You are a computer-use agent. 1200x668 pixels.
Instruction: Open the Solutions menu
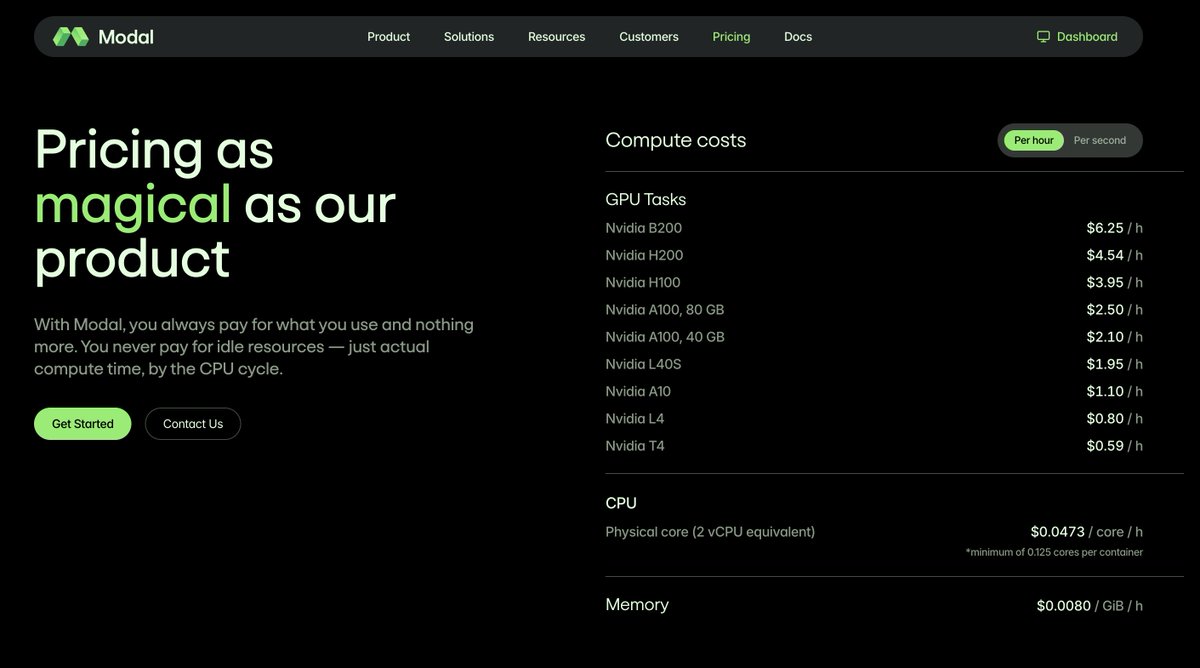(x=469, y=37)
